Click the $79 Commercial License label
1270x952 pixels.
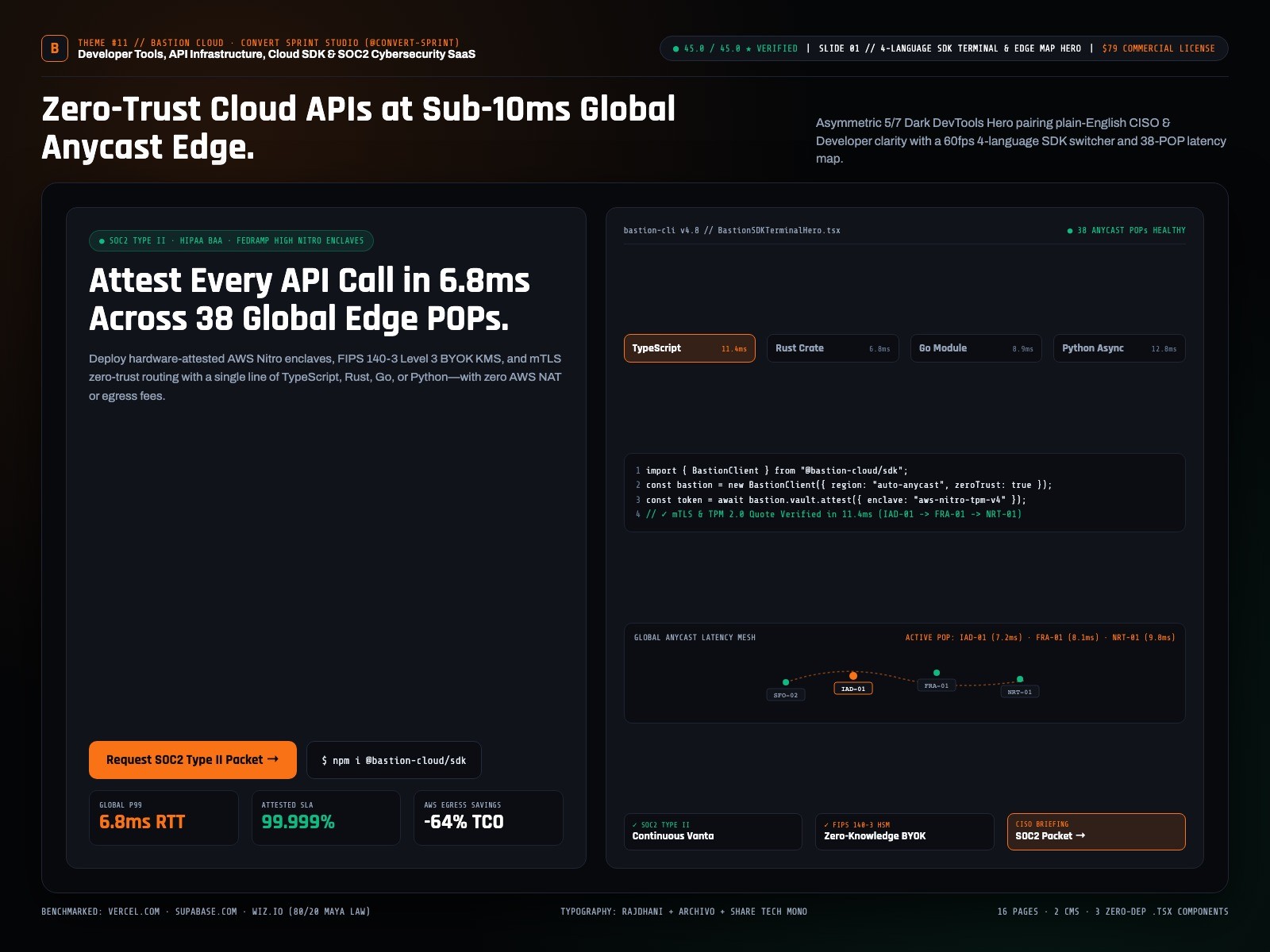coord(1158,48)
